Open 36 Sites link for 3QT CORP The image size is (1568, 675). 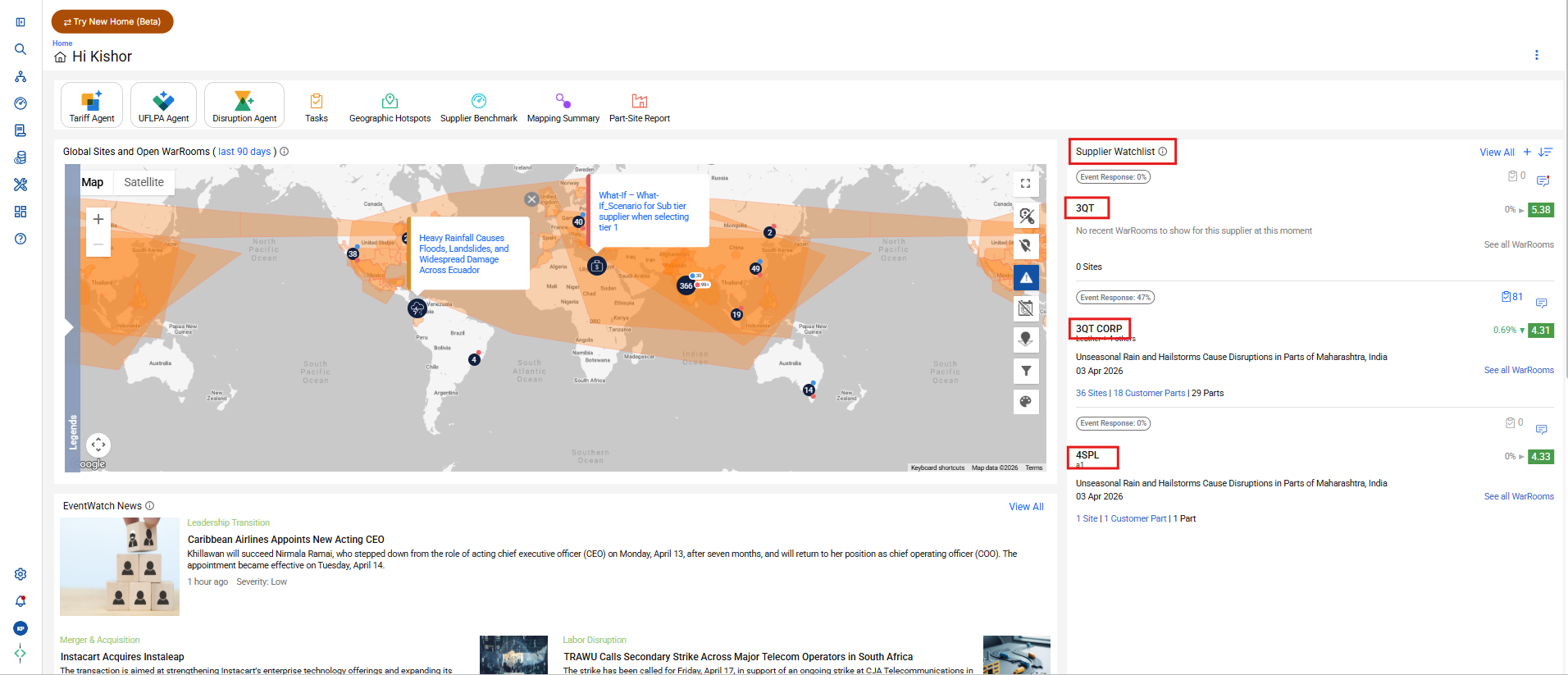click(x=1092, y=394)
